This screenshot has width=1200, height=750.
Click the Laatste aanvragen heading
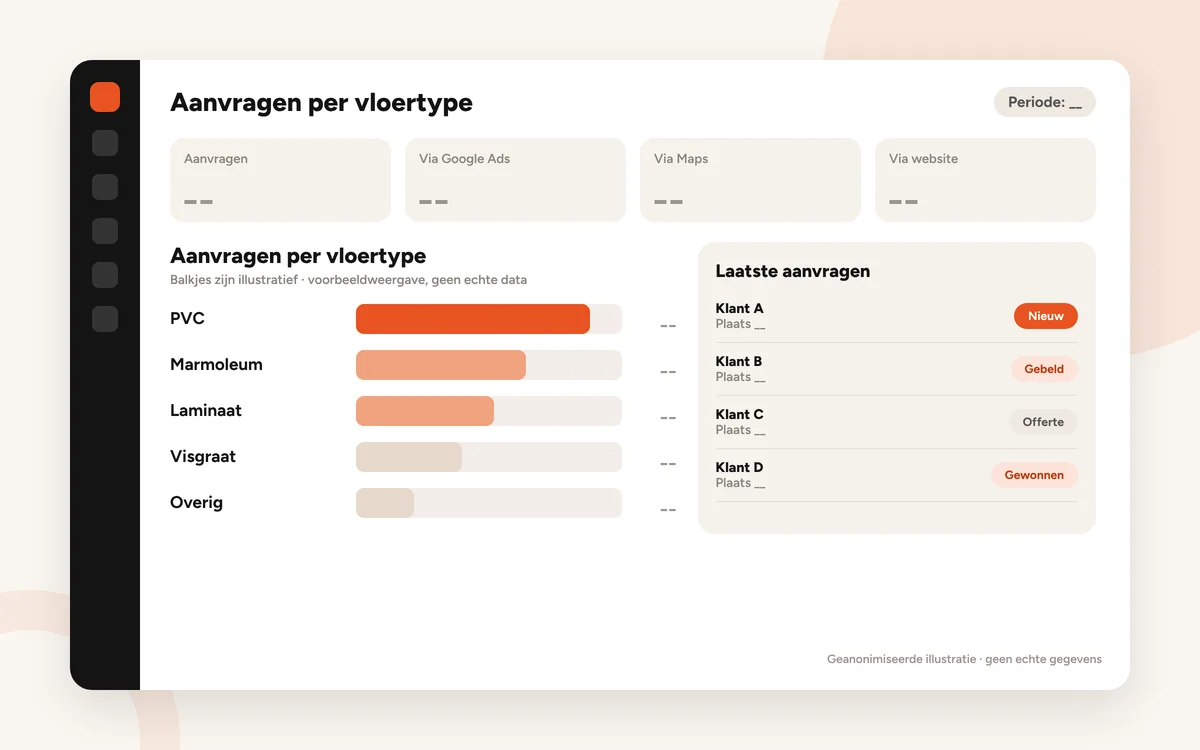793,271
